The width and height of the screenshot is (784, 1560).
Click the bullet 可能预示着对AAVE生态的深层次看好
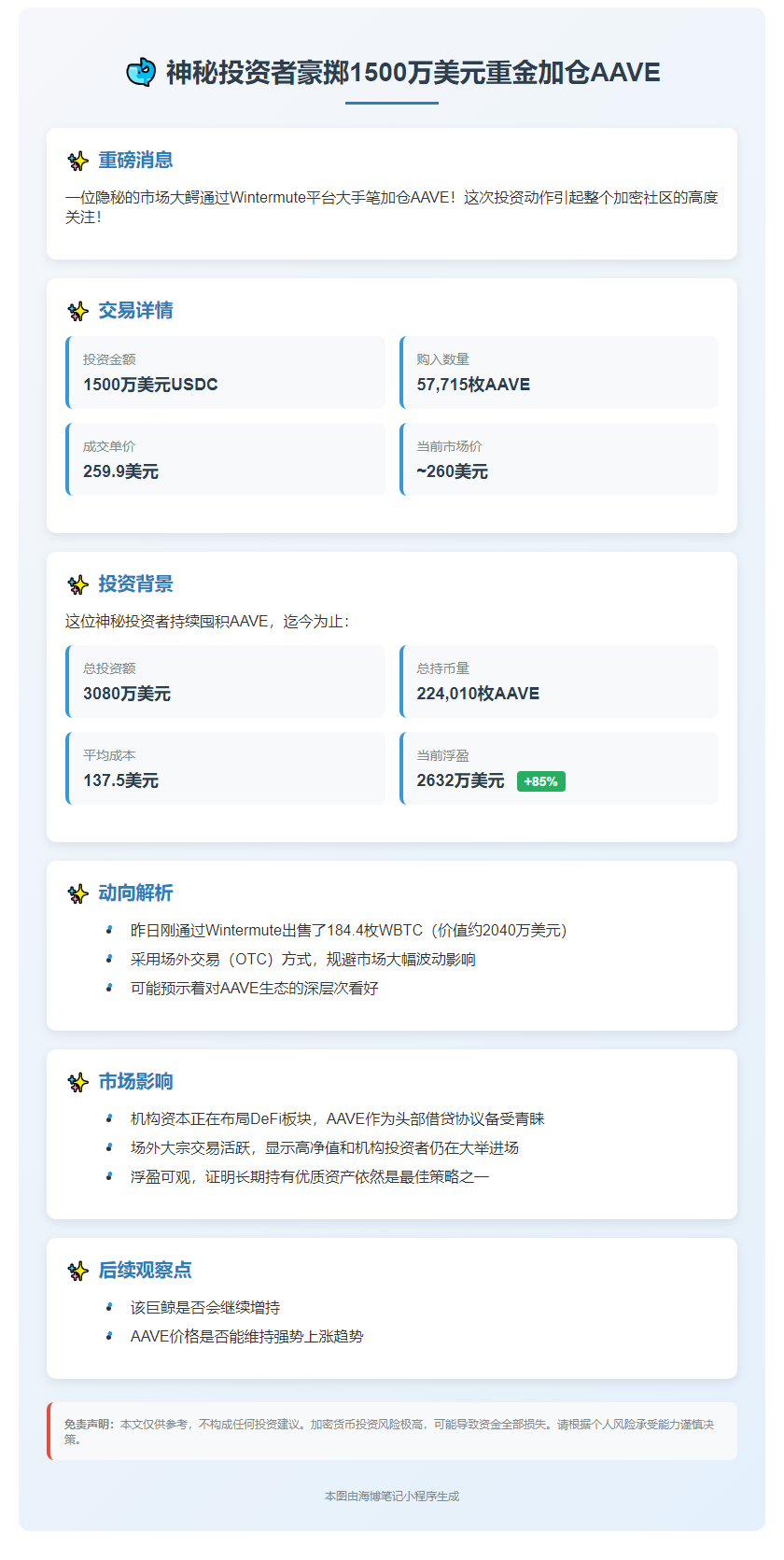pos(255,988)
